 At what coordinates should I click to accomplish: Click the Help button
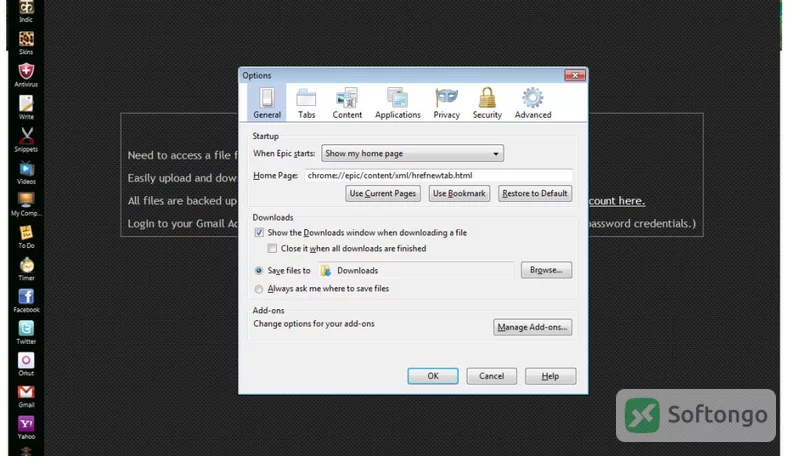pos(550,376)
